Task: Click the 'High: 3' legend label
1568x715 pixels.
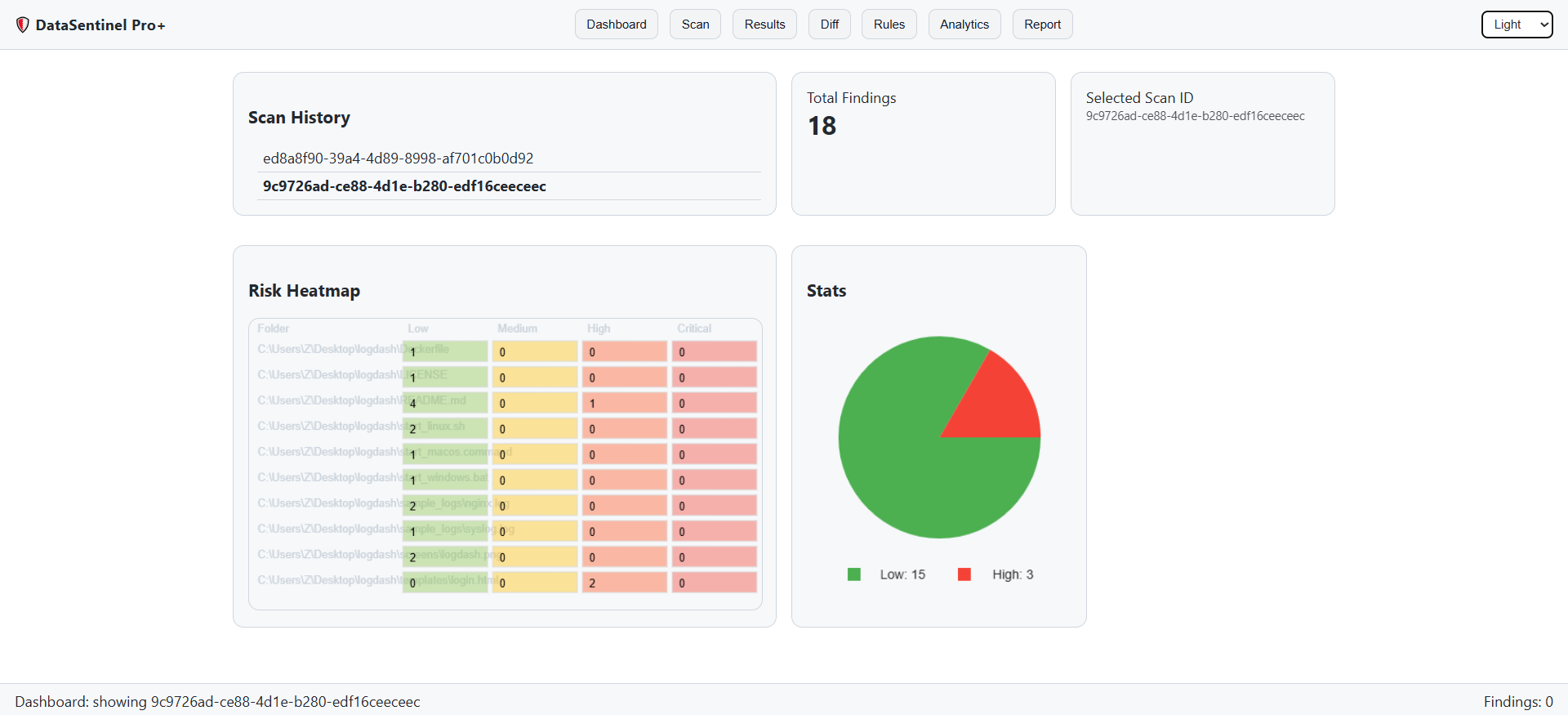Action: (x=1013, y=574)
